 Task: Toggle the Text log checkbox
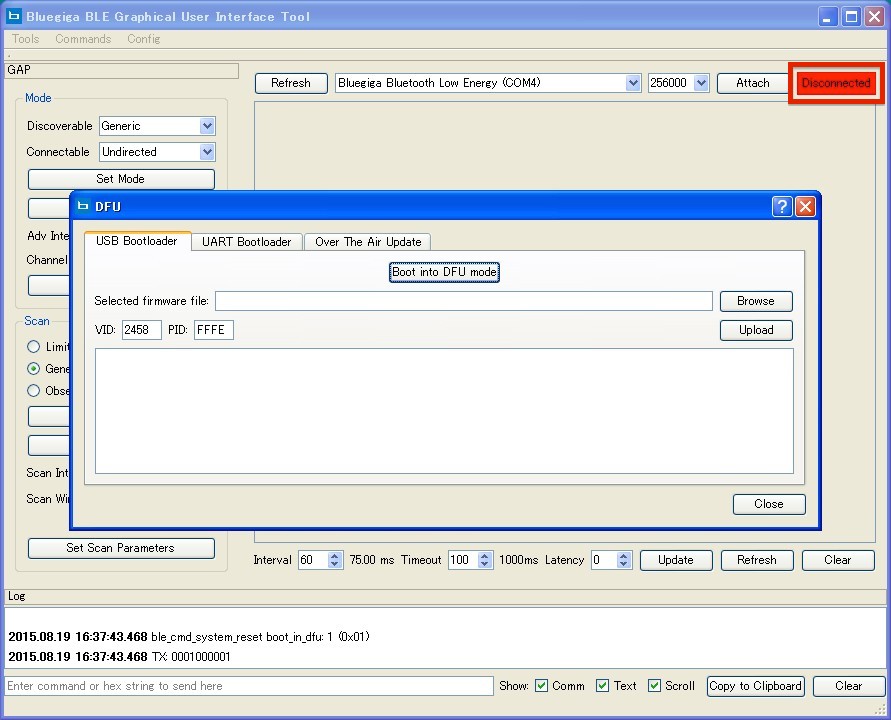pyautogui.click(x=602, y=686)
